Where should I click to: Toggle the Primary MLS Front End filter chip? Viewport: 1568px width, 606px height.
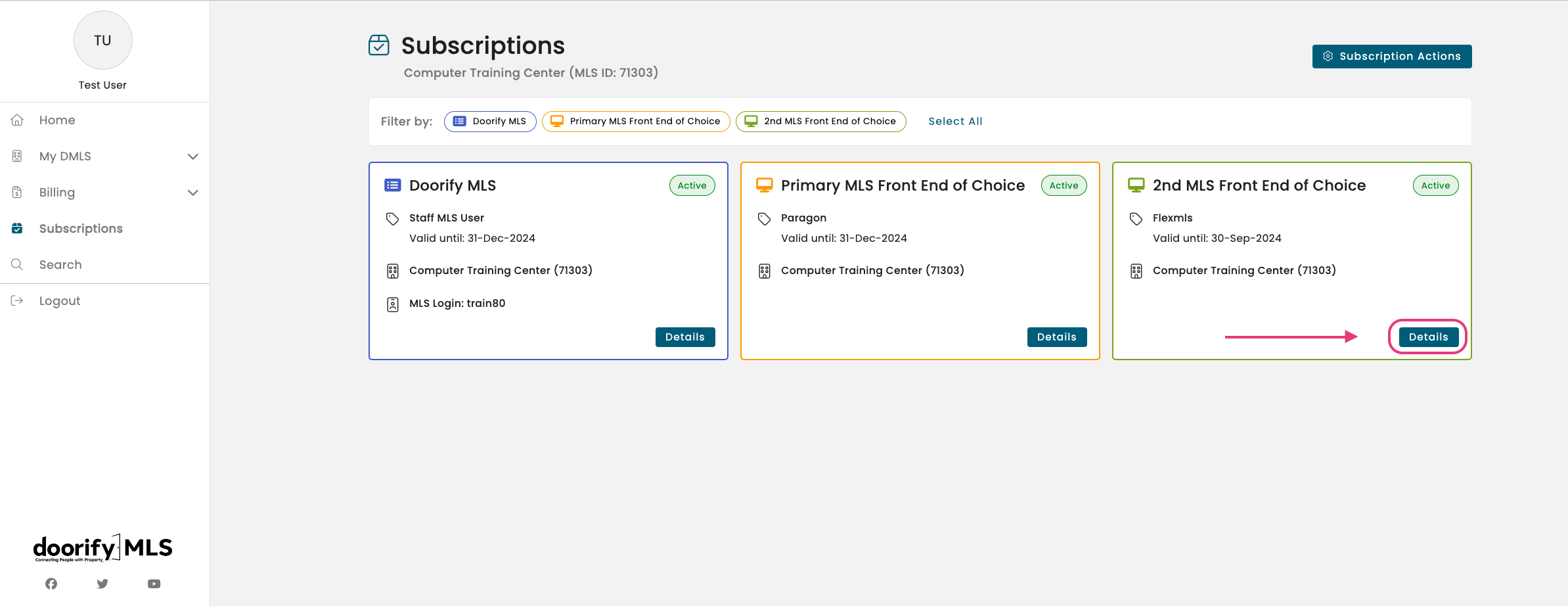[636, 122]
